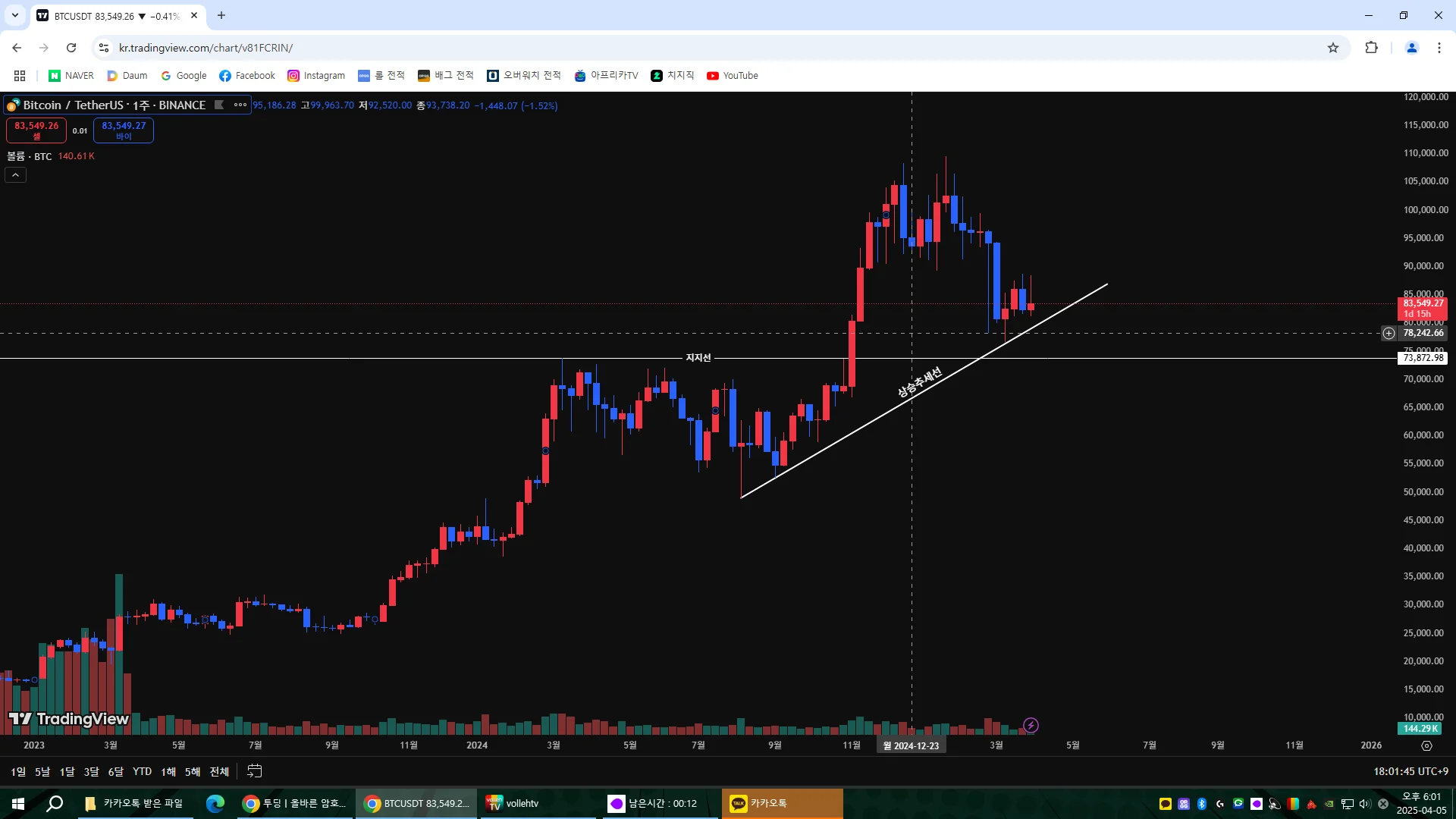View site information icon in address bar
Viewport: 1456px width, 819px height.
pyautogui.click(x=104, y=48)
